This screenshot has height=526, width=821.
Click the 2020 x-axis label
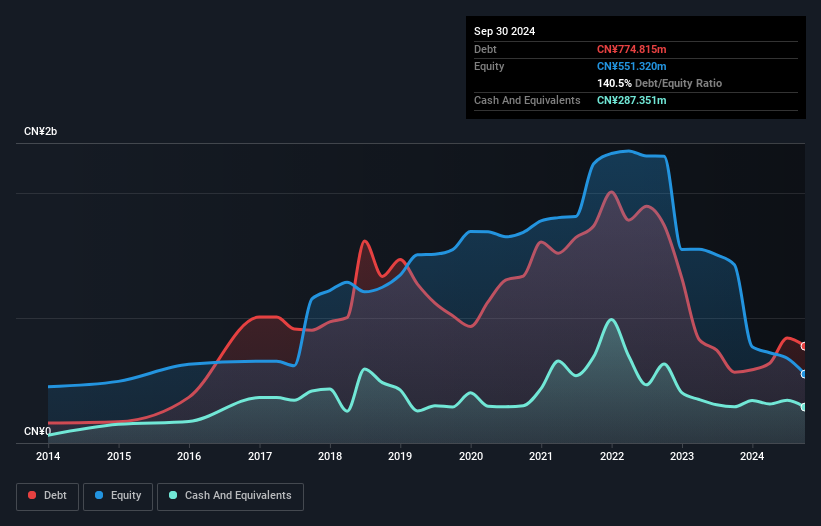tap(471, 456)
